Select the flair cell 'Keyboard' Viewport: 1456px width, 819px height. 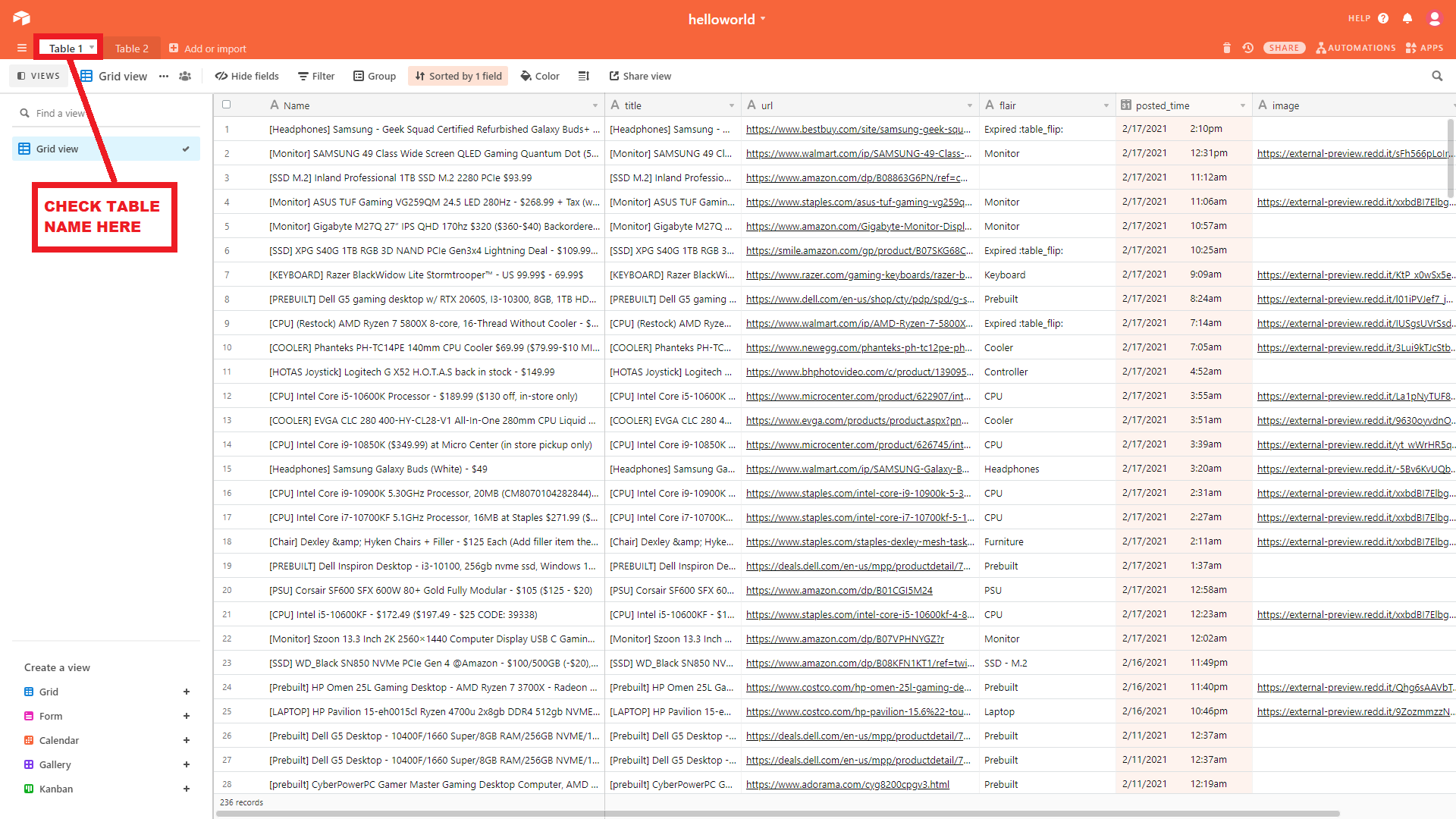pos(1047,275)
